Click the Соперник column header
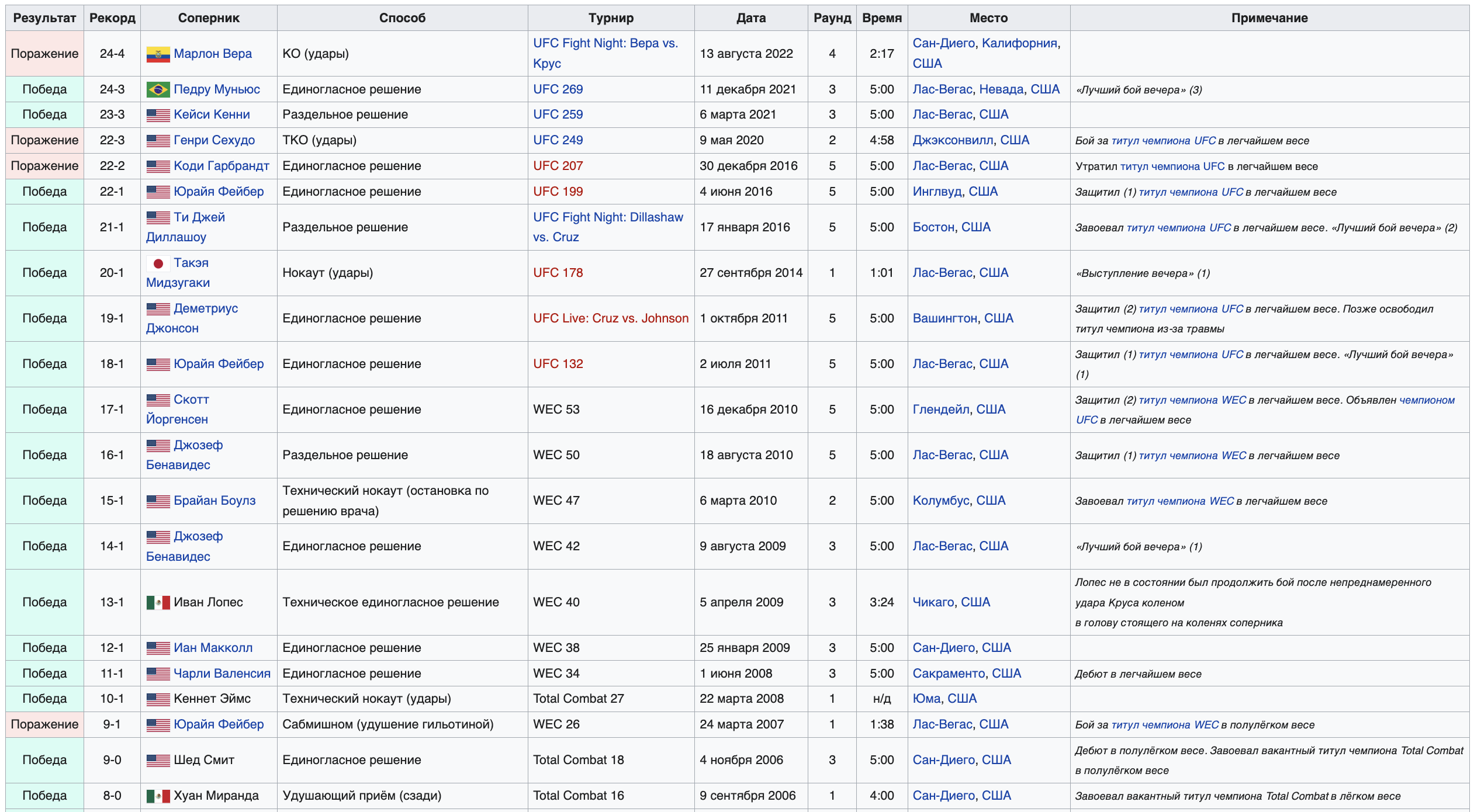 coord(209,18)
